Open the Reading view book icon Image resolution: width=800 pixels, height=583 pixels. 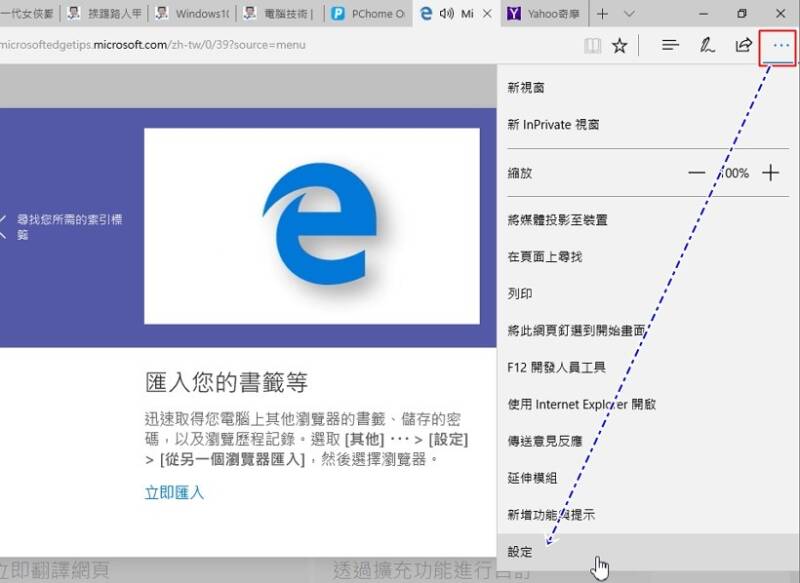(x=592, y=46)
